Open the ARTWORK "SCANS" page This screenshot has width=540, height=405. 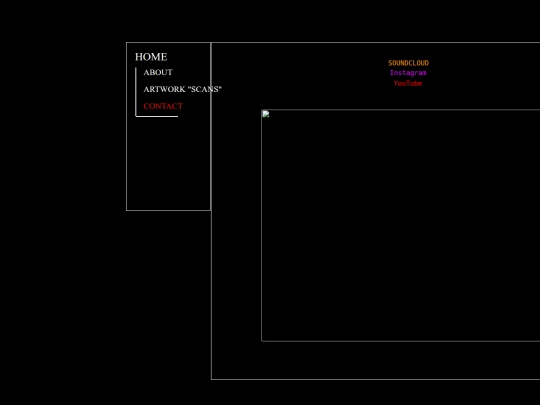[183, 89]
